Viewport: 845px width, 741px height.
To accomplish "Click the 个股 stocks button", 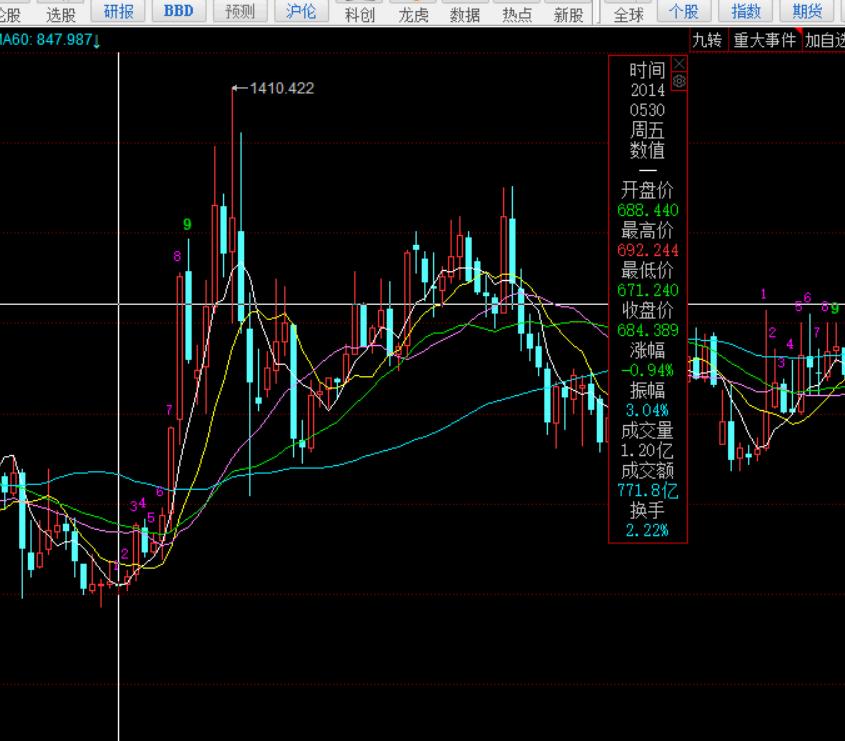I will pos(684,12).
